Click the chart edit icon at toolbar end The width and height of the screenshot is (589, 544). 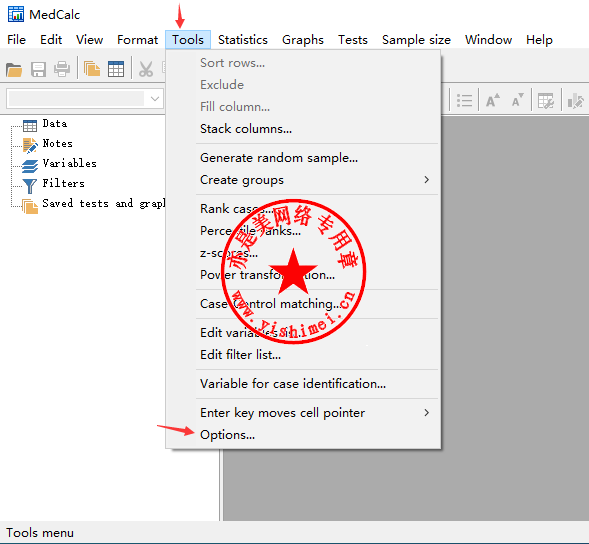[575, 101]
